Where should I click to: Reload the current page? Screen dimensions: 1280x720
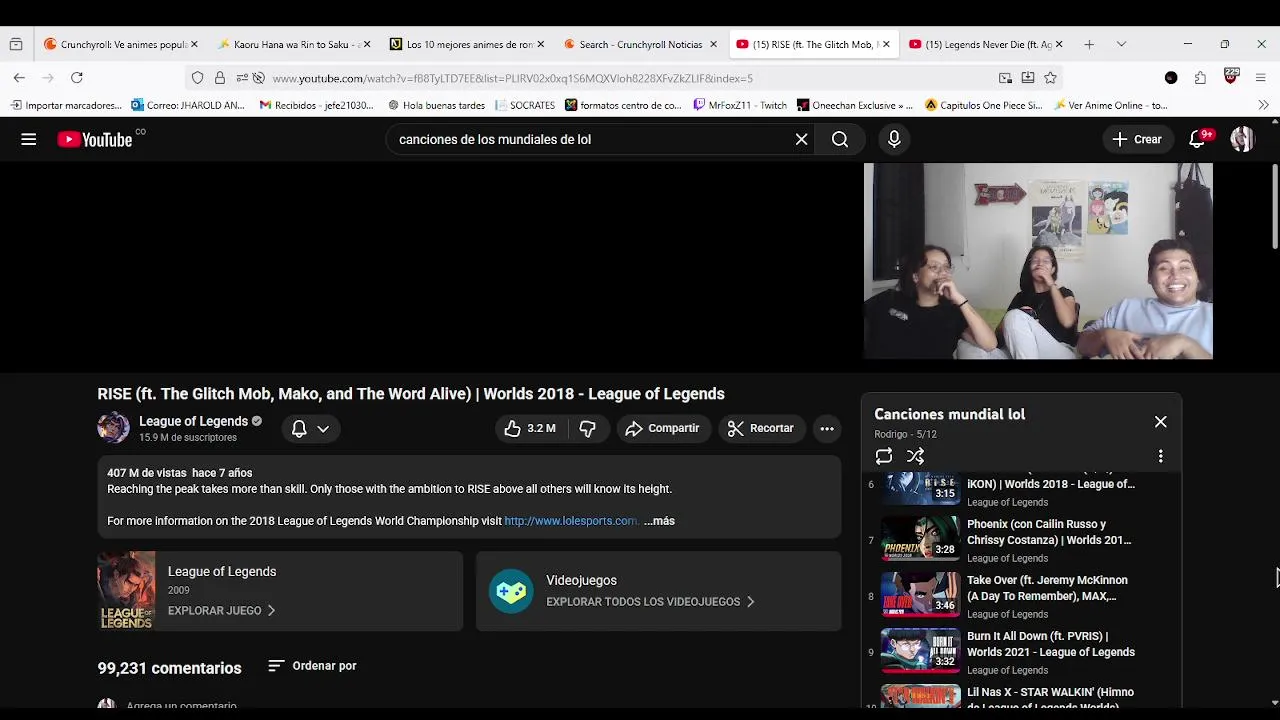(77, 77)
